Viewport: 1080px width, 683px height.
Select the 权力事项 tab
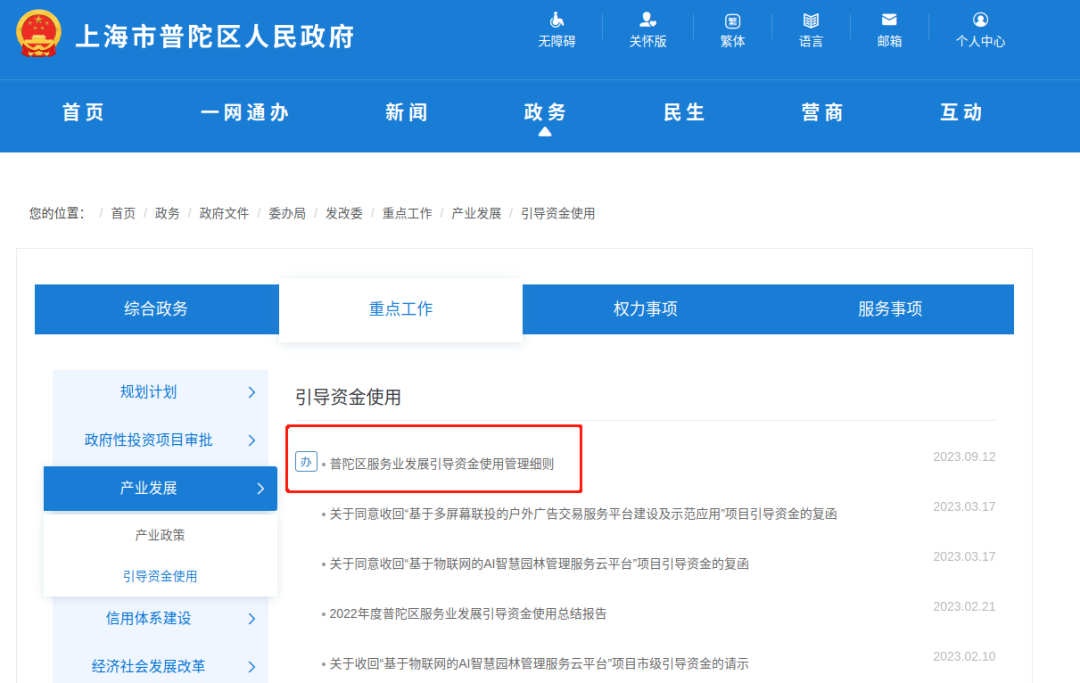pos(645,309)
